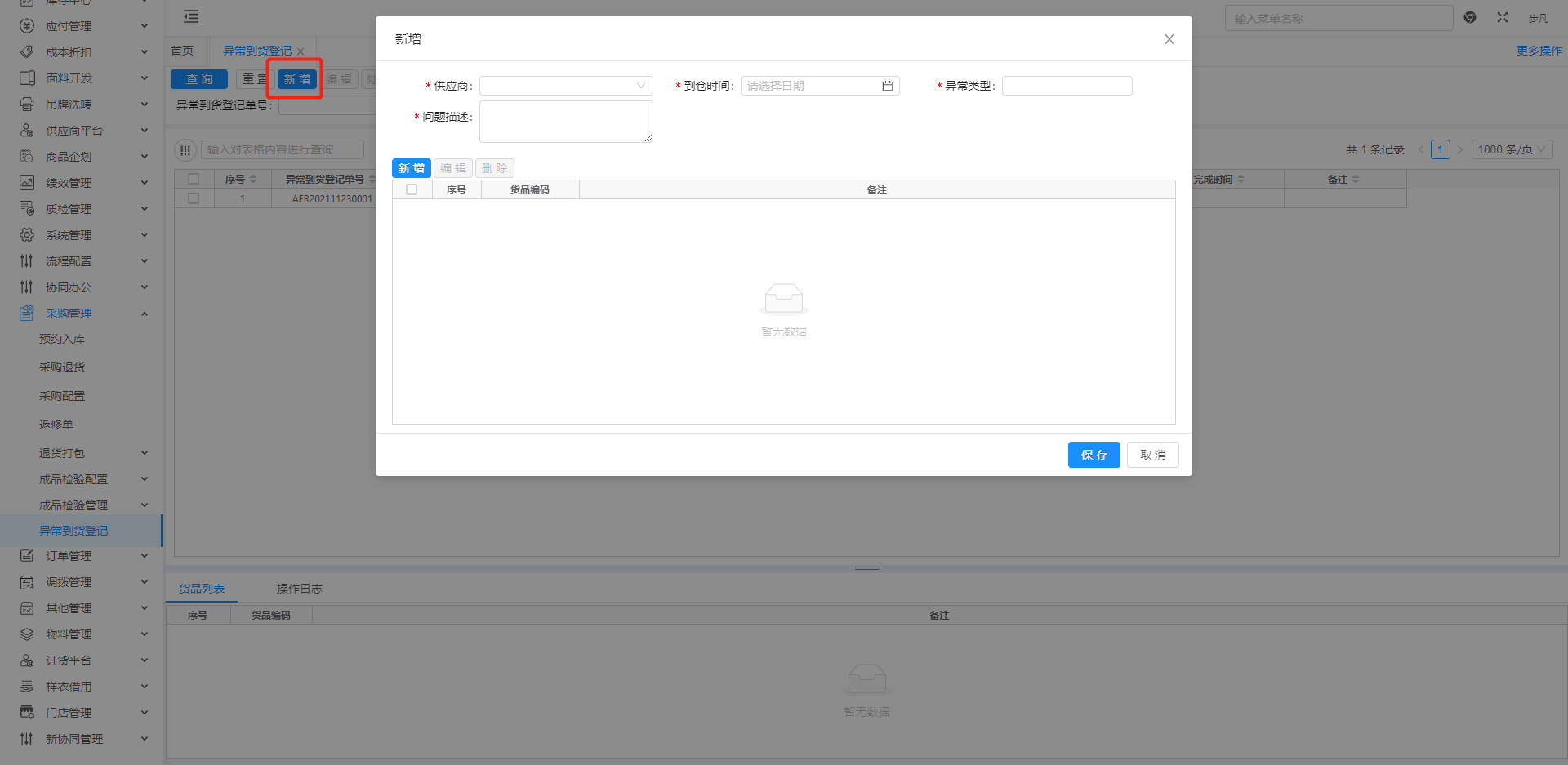
Task: Click the horizontal panel splitter handle
Action: [866, 568]
